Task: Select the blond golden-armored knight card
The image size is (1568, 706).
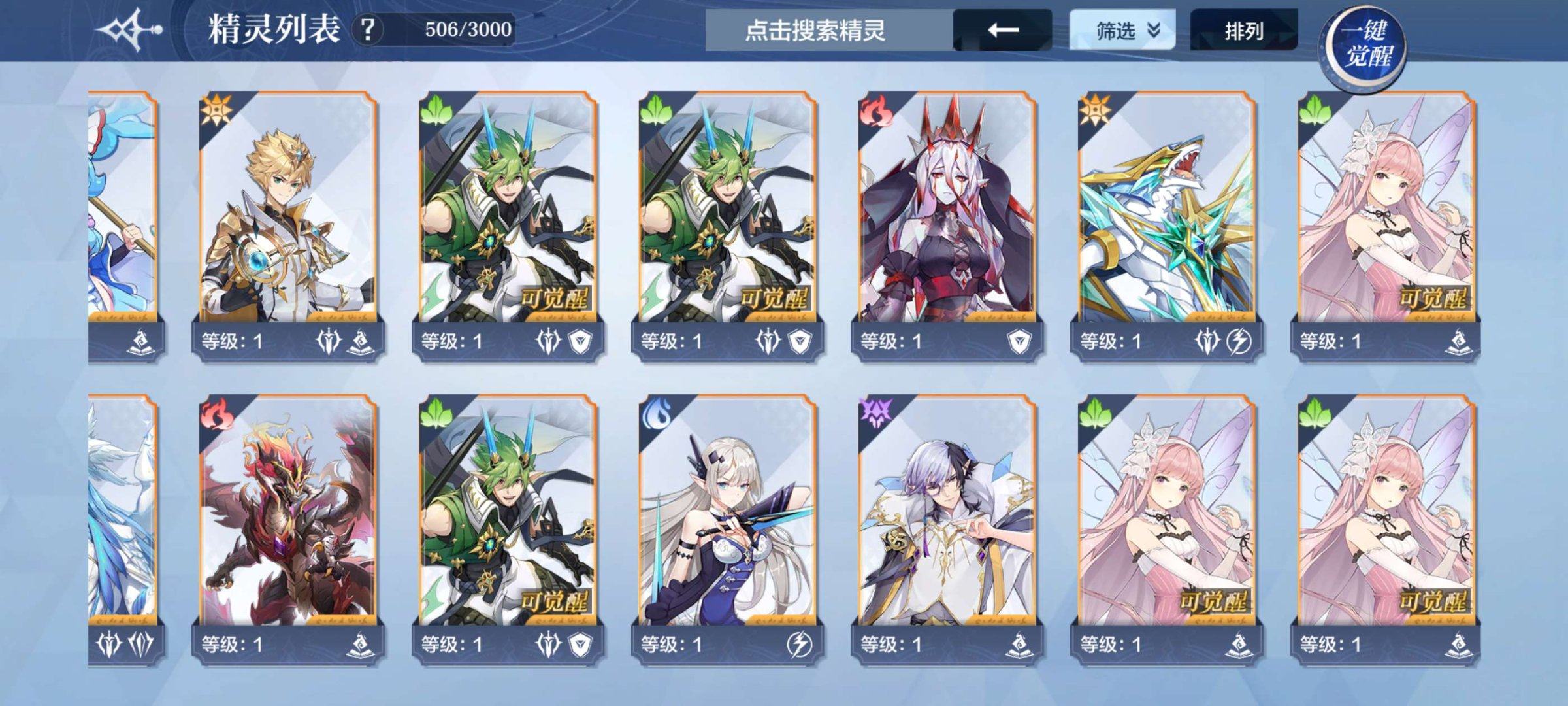Action: click(287, 226)
